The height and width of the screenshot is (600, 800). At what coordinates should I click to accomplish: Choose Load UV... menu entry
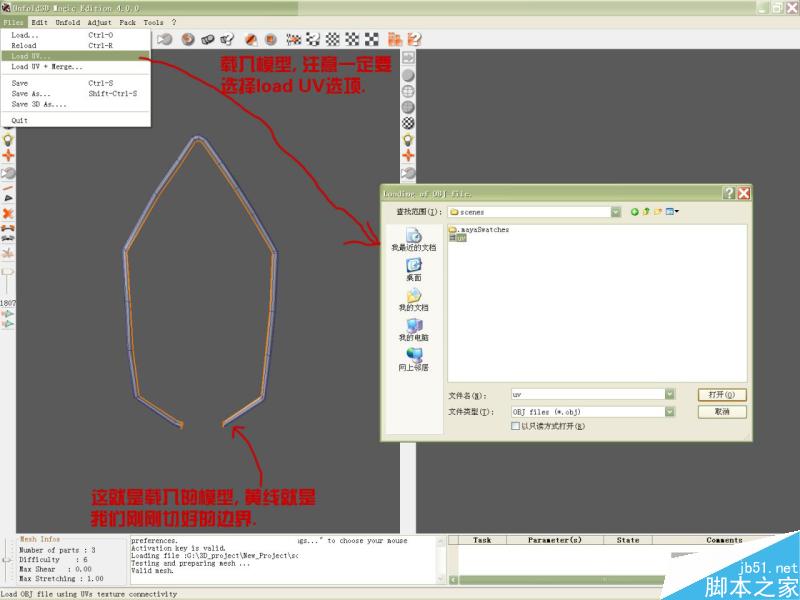click(75, 56)
